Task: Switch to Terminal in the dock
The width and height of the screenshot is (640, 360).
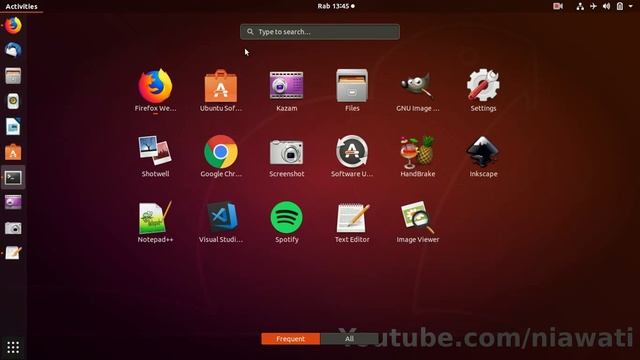Action: 13,178
